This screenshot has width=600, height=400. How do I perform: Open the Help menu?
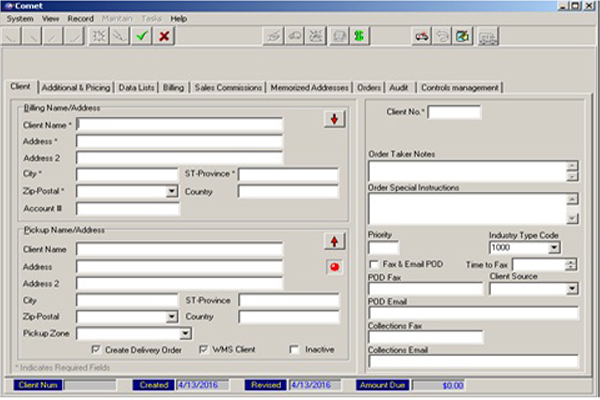pyautogui.click(x=179, y=19)
